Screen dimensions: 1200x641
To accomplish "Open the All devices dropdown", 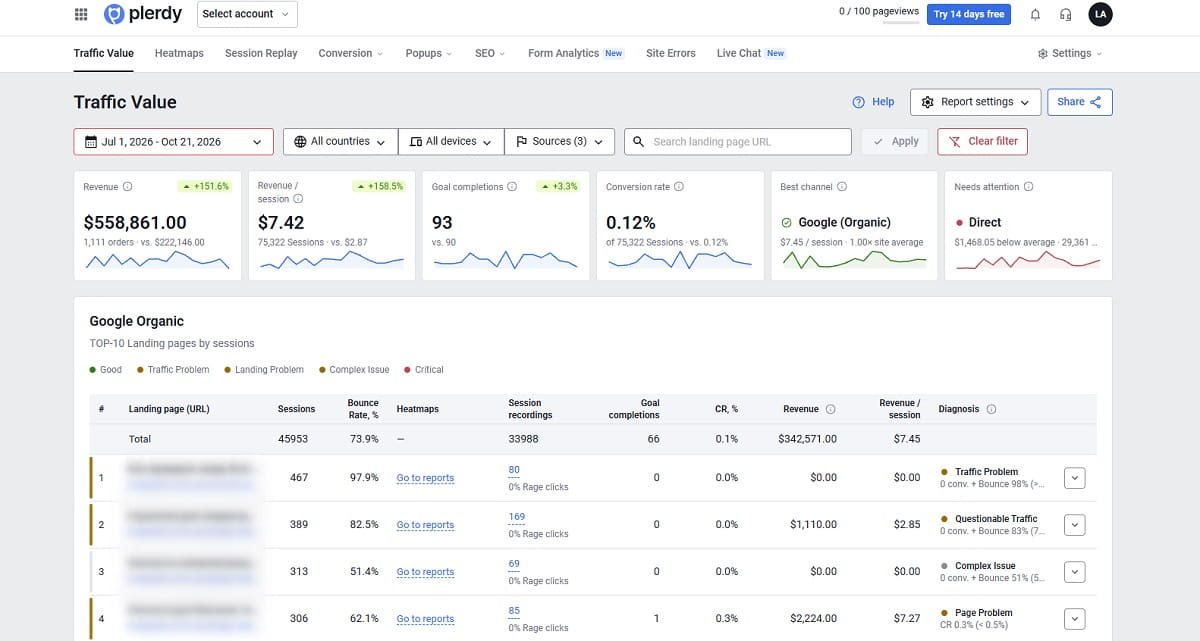I will click(451, 142).
